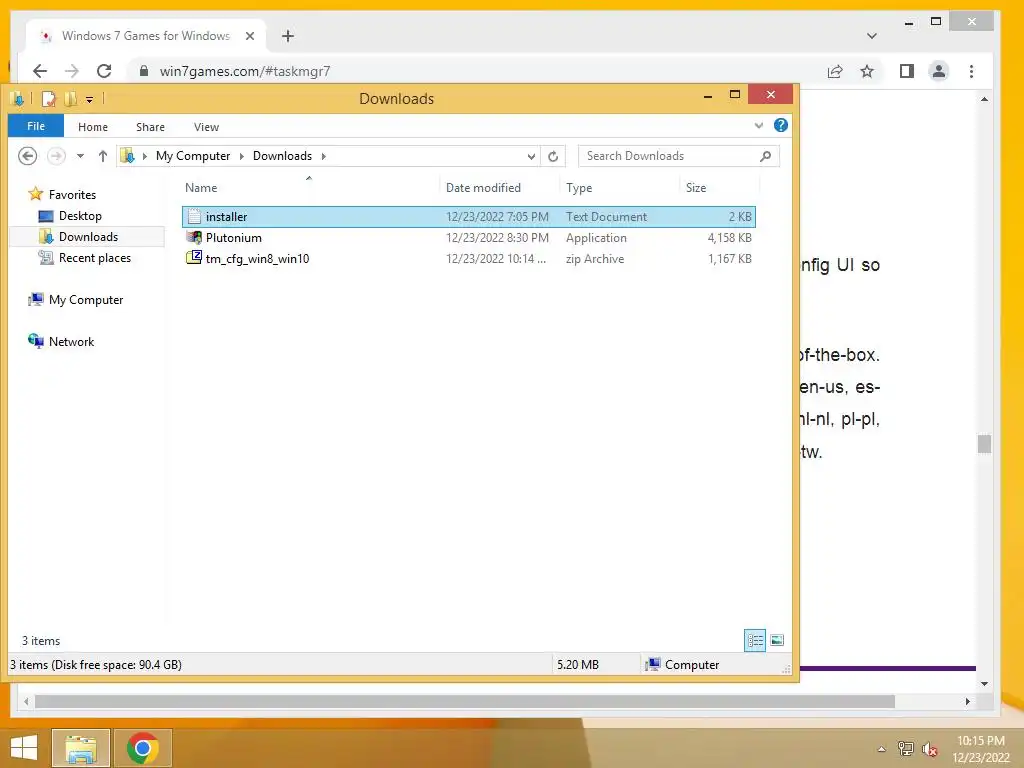Screen dimensions: 1024x768
Task: Reload the win7games page
Action: pos(104,71)
